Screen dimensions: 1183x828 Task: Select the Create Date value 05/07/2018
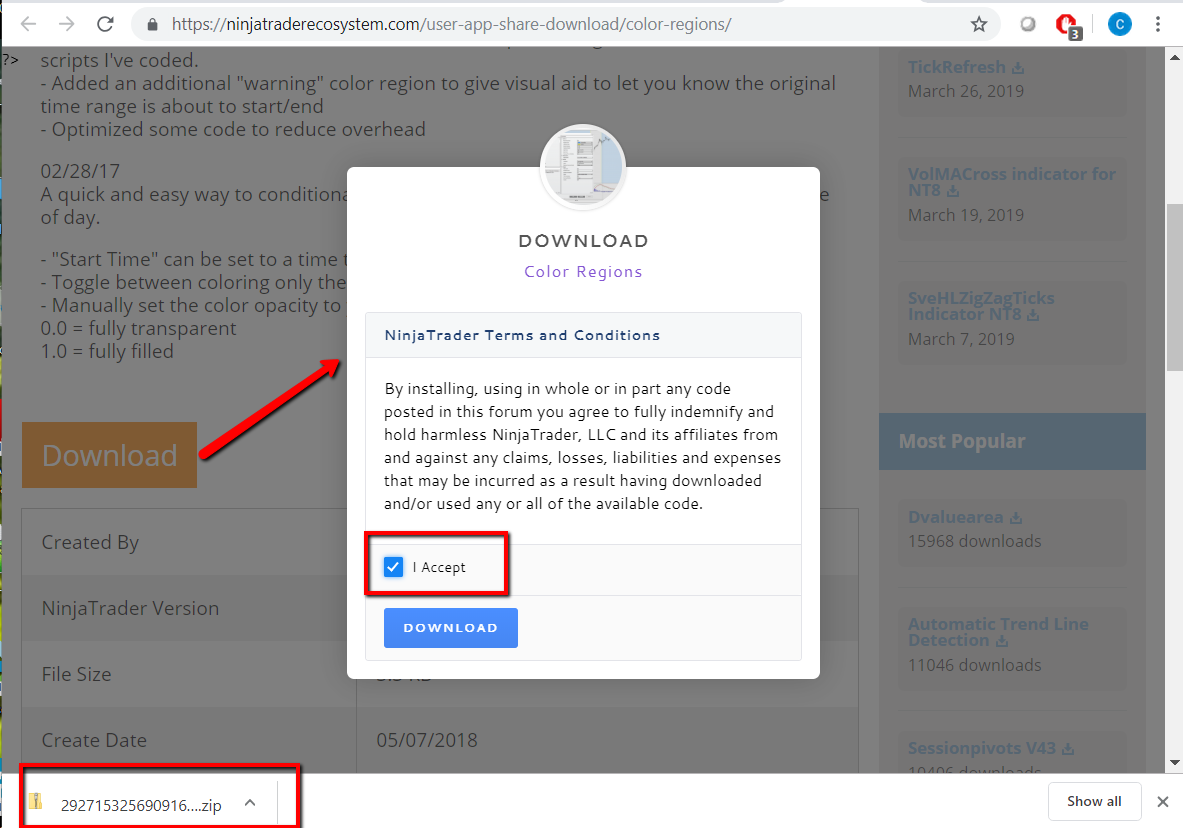pos(427,740)
